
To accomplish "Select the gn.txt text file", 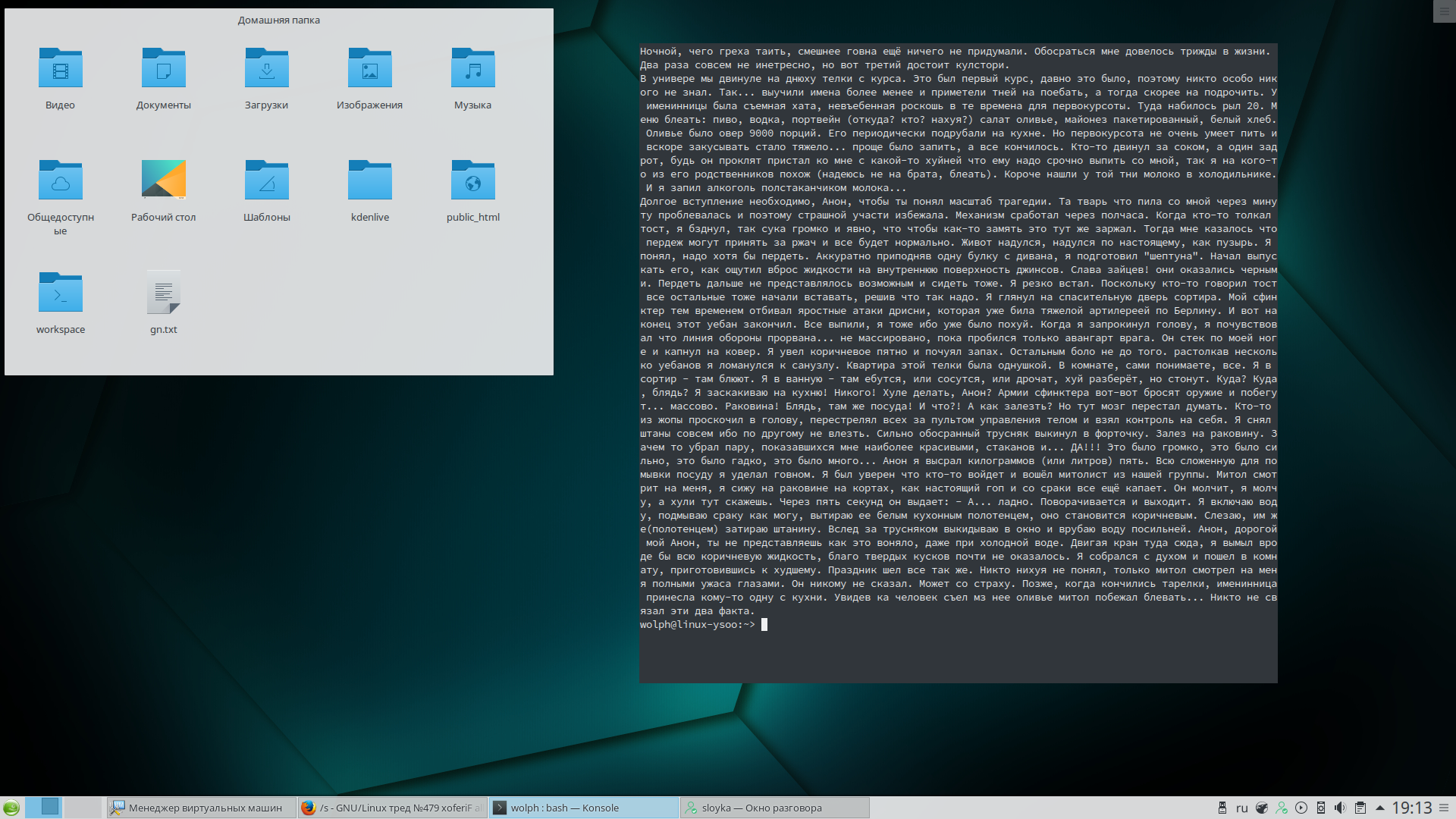I will click(x=163, y=303).
